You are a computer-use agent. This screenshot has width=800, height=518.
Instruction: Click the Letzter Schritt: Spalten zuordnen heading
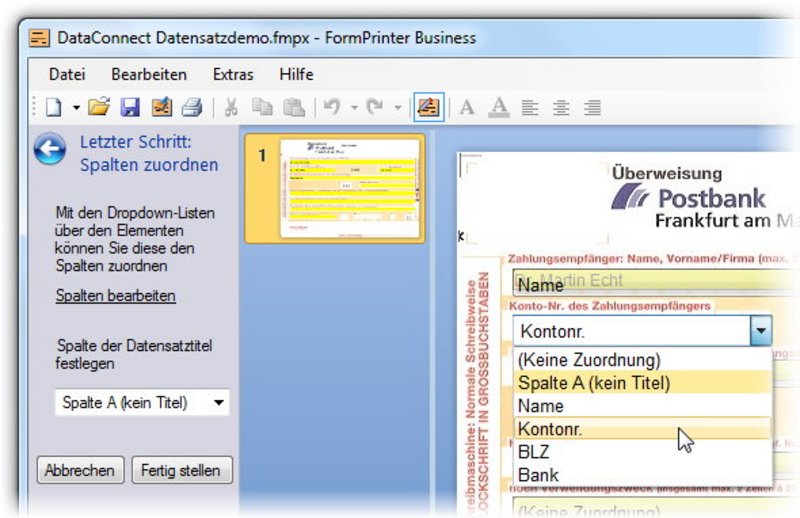pos(149,153)
